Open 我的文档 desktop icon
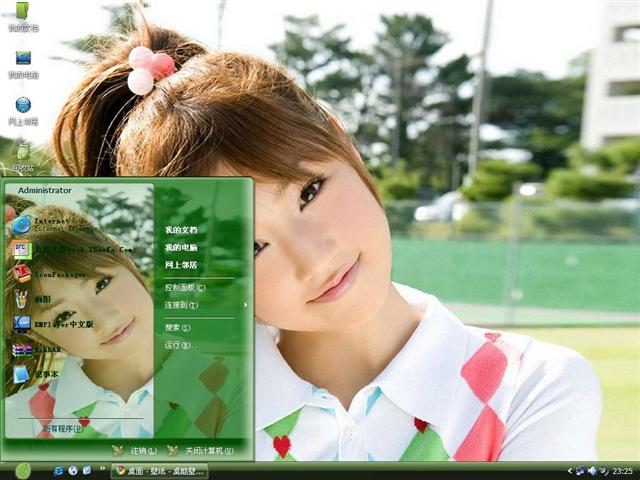Image resolution: width=640 pixels, height=480 pixels. coord(23,17)
